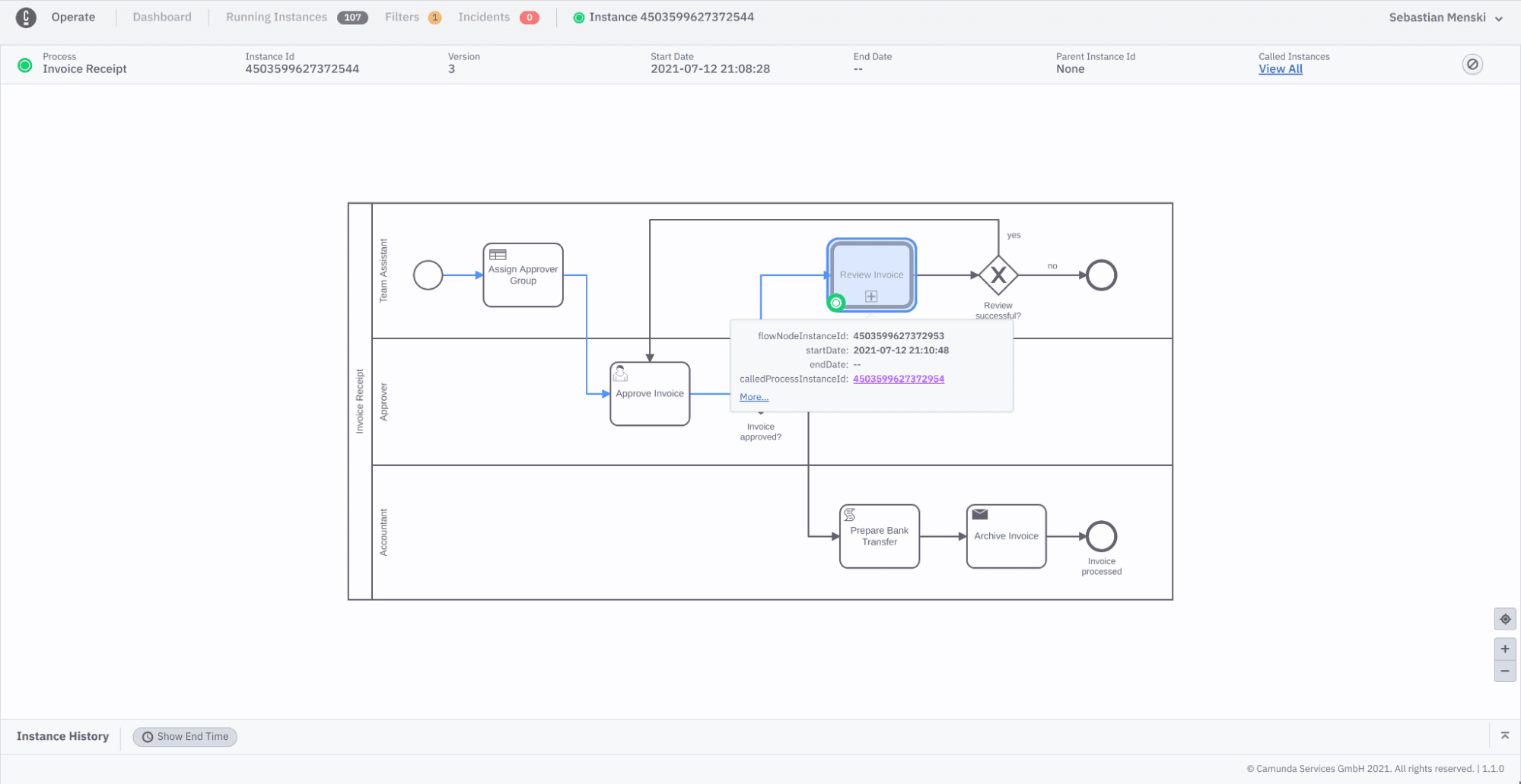Screen dimensions: 1521x784
Task: Click the Instance Id value 4503599627372544
Action: pyautogui.click(x=302, y=69)
